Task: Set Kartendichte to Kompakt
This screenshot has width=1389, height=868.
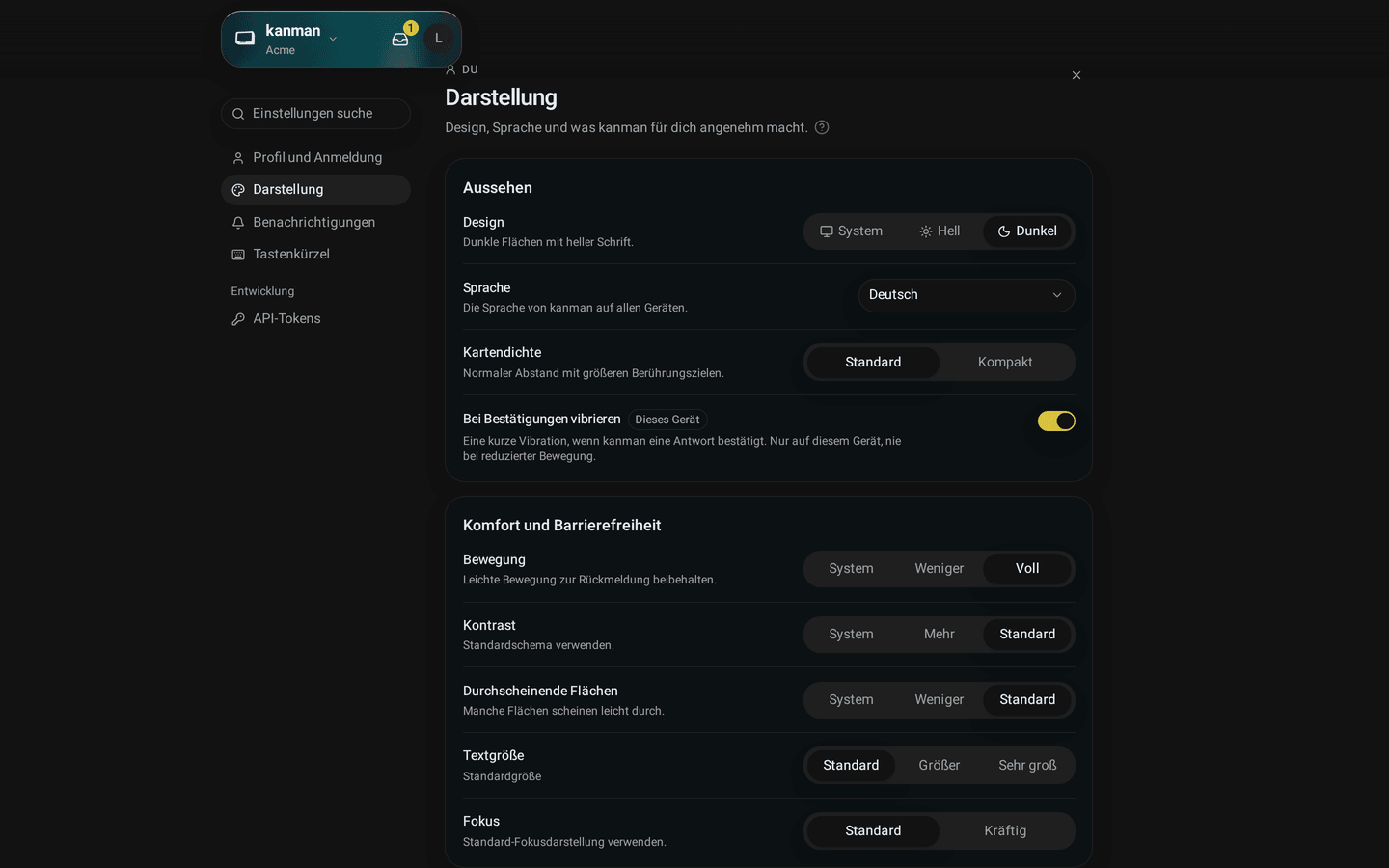Action: [x=1005, y=363]
